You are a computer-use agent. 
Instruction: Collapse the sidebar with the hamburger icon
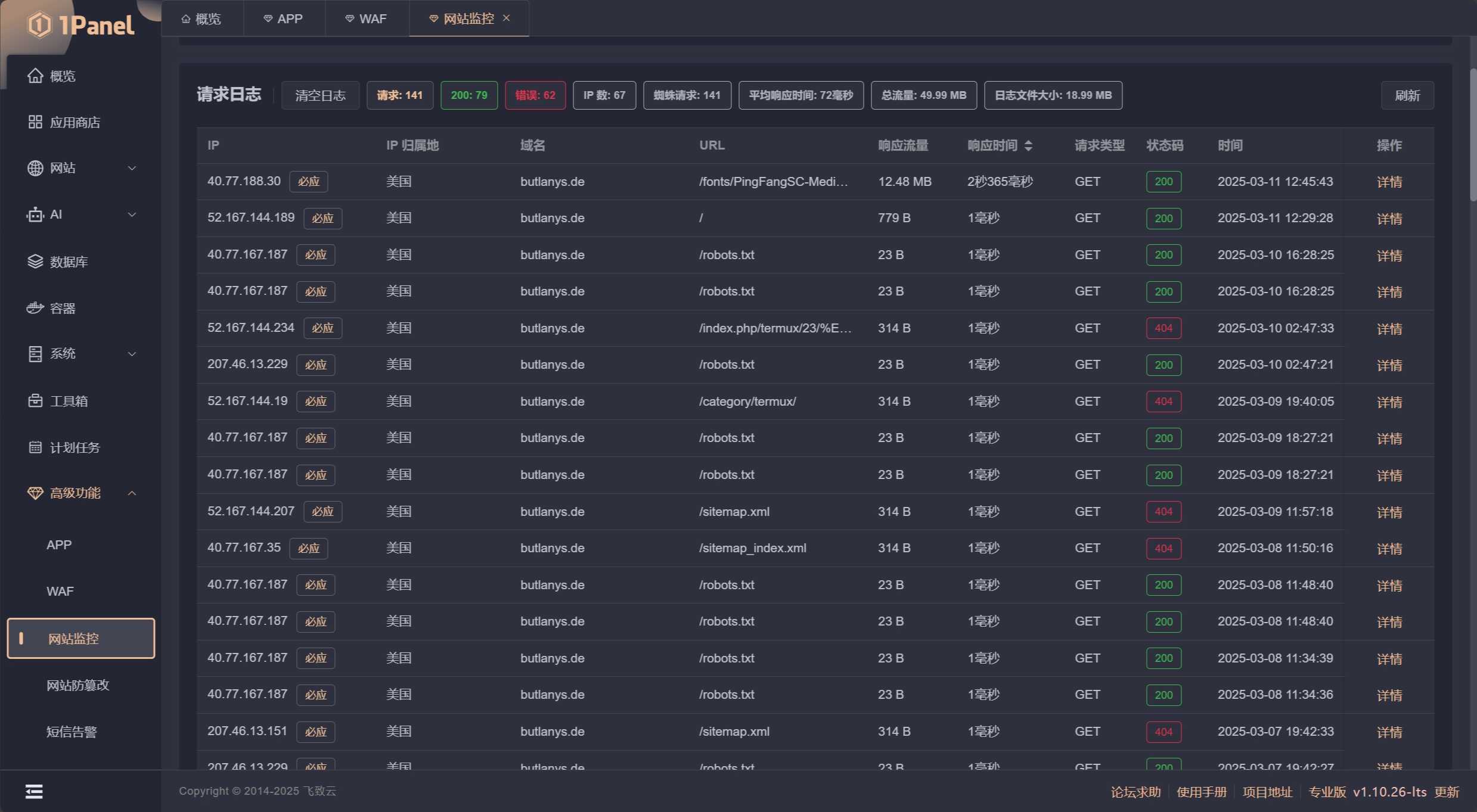coord(34,791)
